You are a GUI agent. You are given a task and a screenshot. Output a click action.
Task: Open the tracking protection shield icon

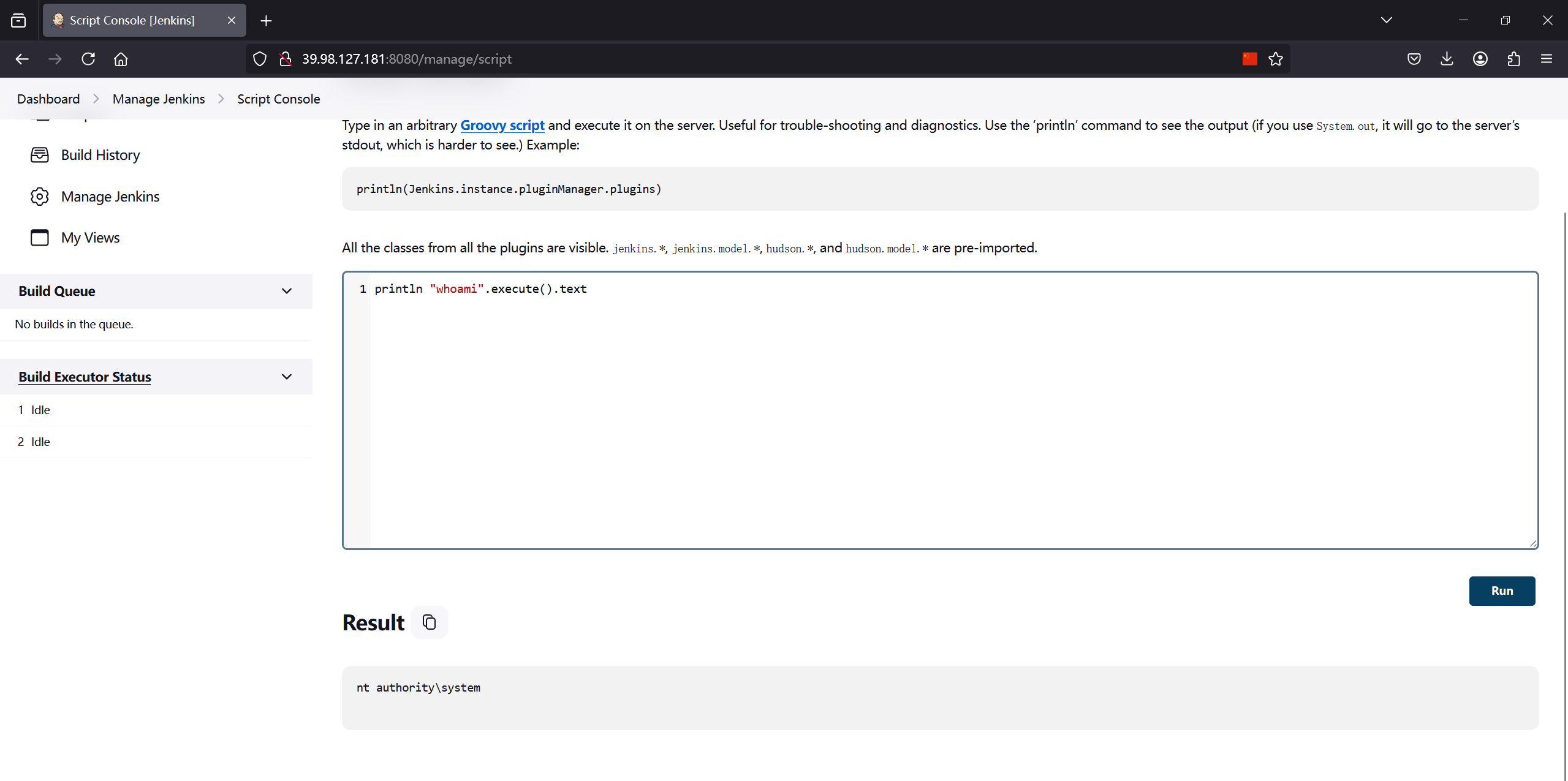click(x=260, y=59)
